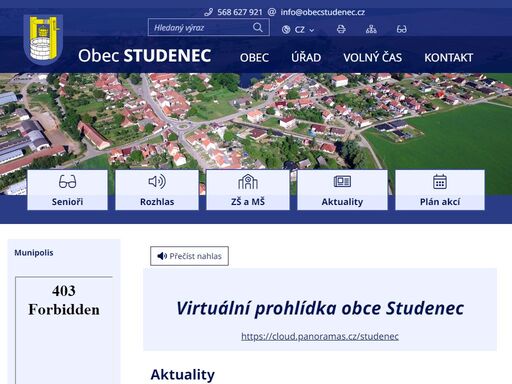The height and width of the screenshot is (384, 512).
Task: Open the OBEC menu
Action: point(254,58)
